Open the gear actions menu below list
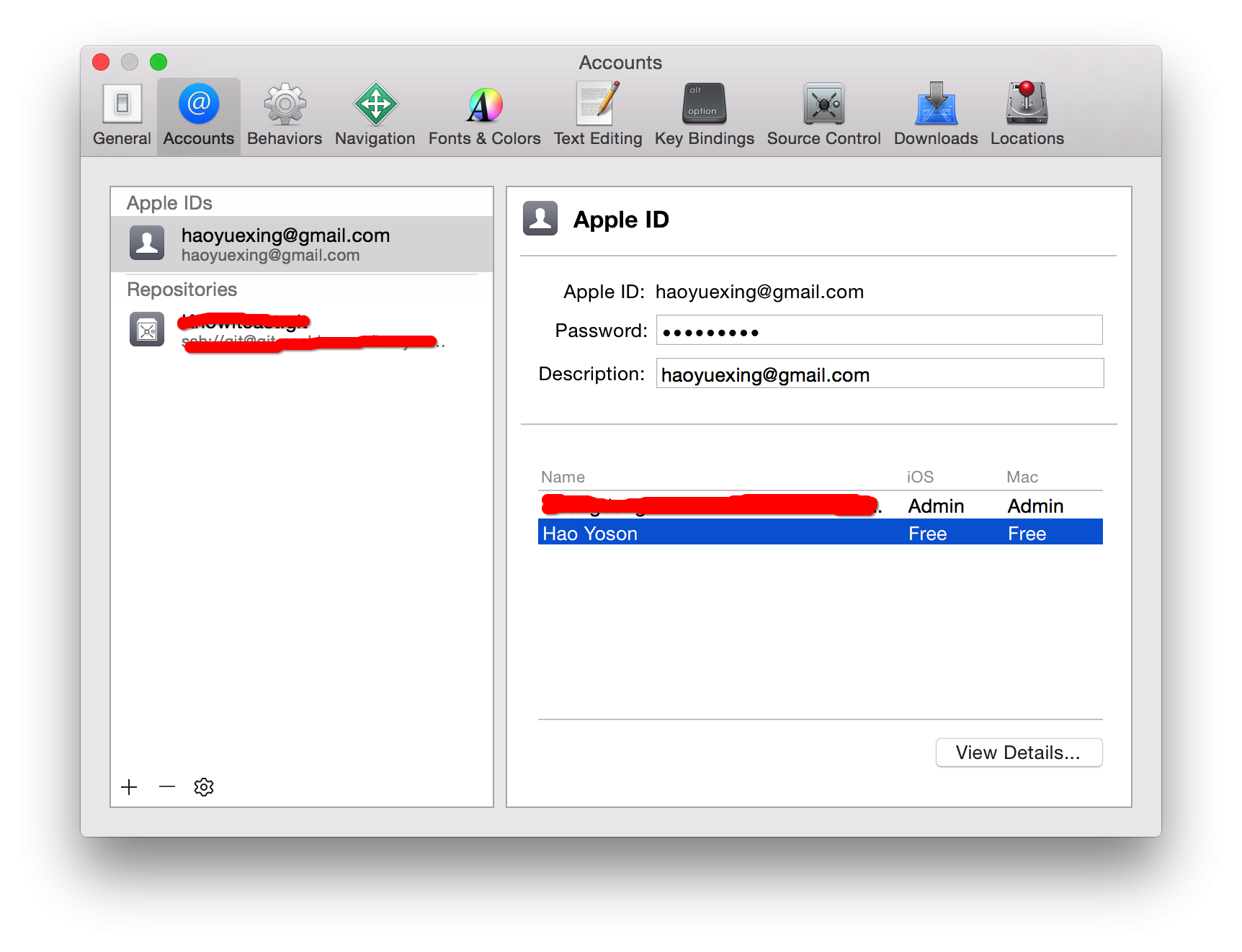 coord(204,787)
